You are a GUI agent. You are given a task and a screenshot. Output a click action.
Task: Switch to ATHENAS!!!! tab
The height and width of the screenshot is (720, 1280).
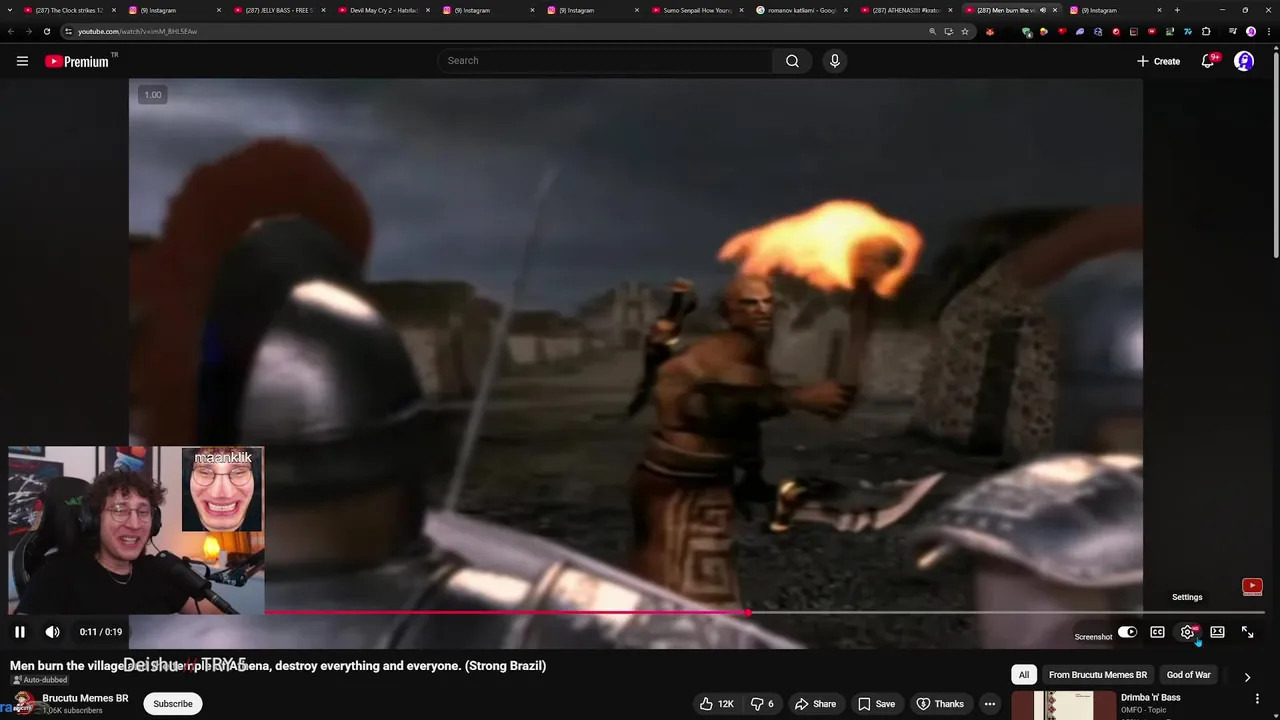906,10
